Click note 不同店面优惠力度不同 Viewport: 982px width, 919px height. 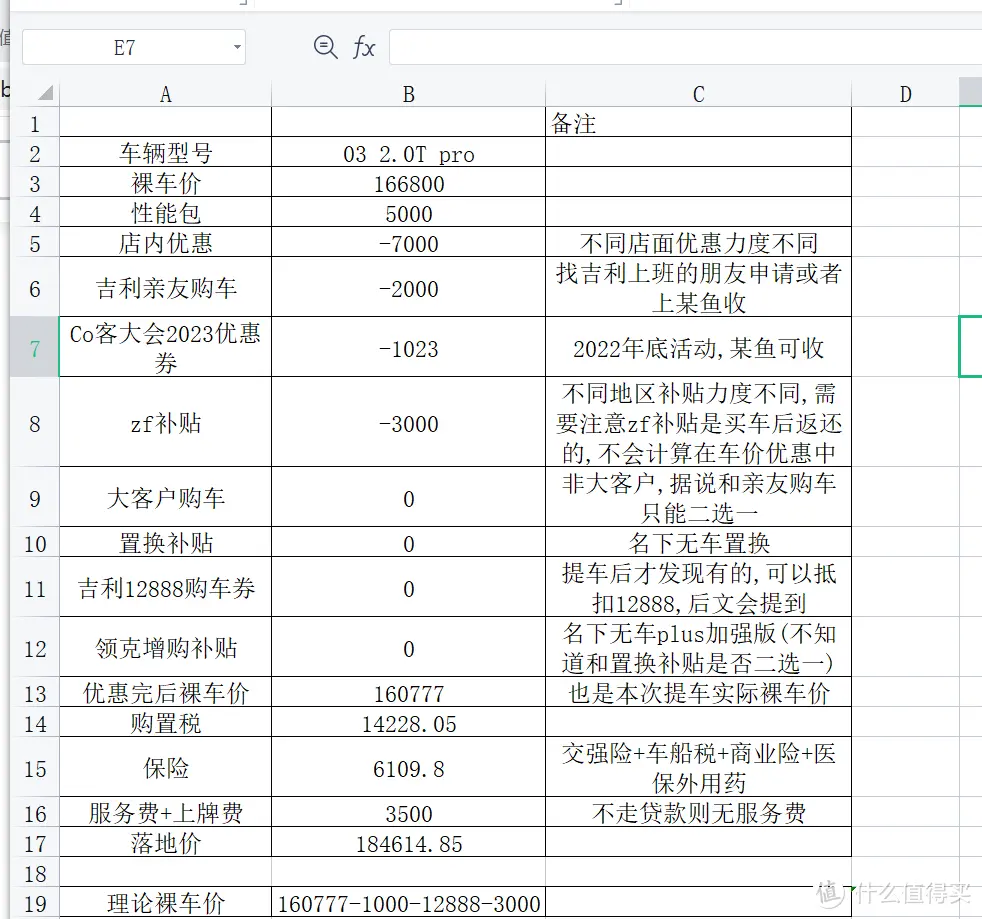[x=698, y=242]
